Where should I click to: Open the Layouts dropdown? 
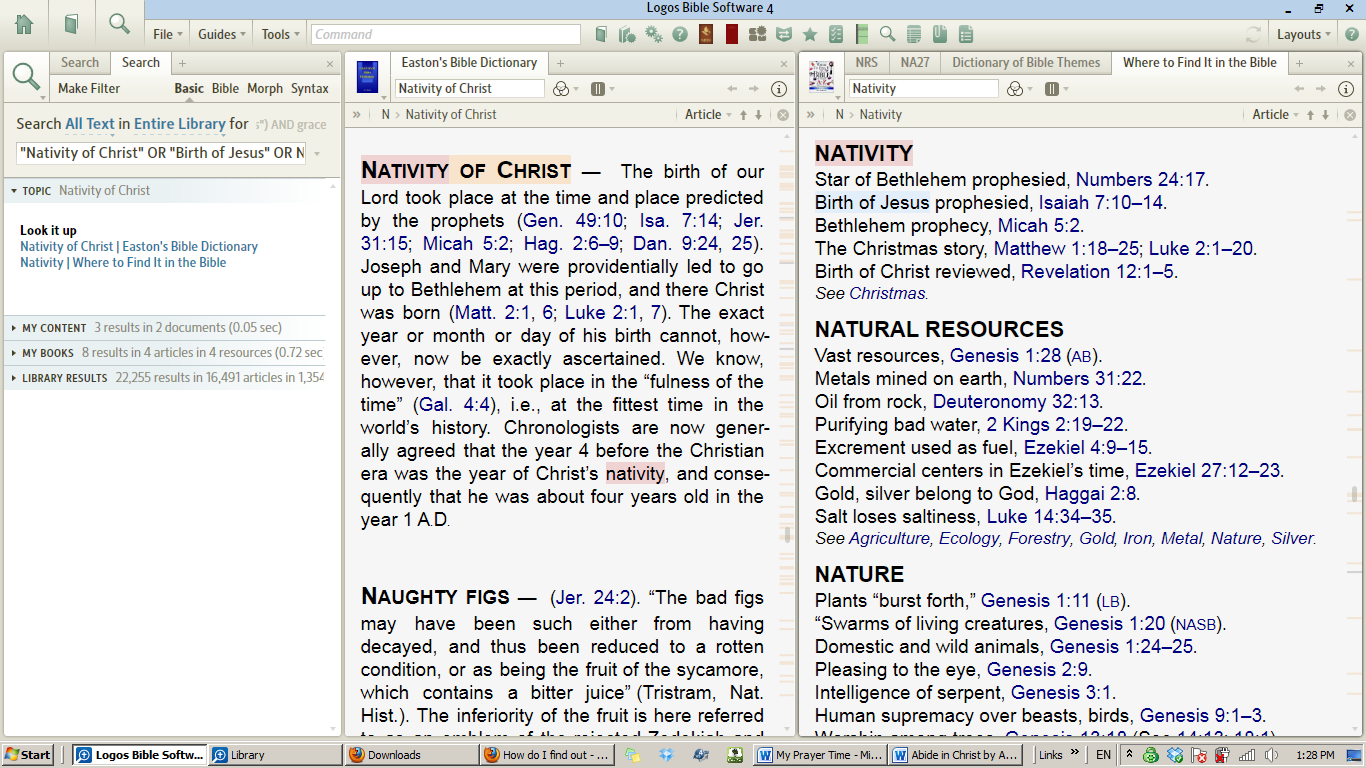coord(1304,35)
